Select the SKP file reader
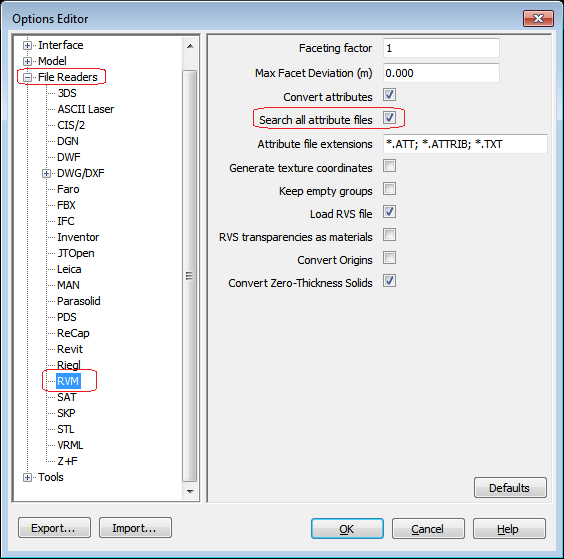The width and height of the screenshot is (564, 559). click(x=66, y=413)
